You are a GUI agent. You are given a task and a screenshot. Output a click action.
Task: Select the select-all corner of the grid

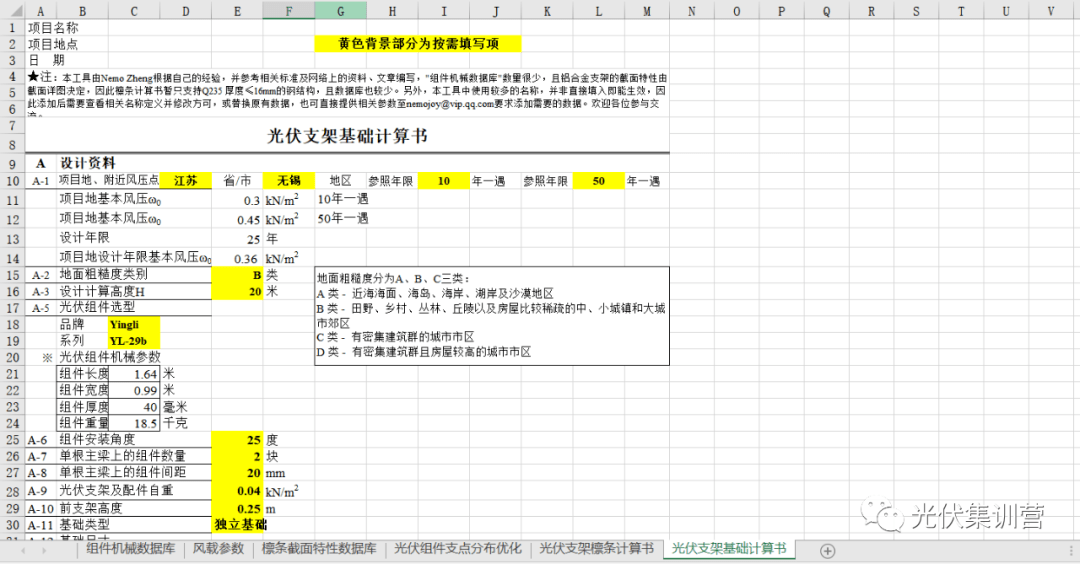(12, 10)
